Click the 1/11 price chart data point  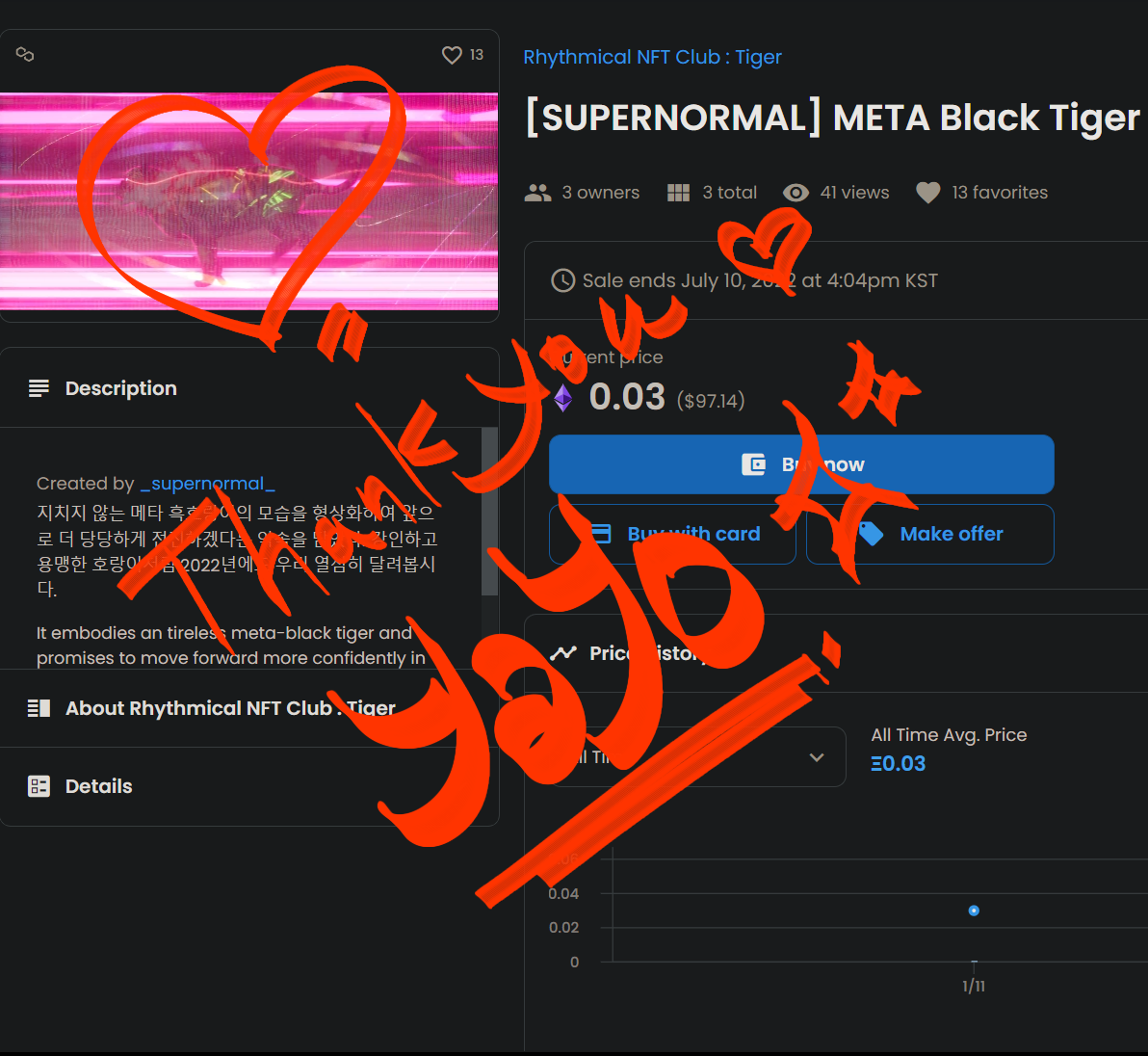pyautogui.click(x=974, y=911)
